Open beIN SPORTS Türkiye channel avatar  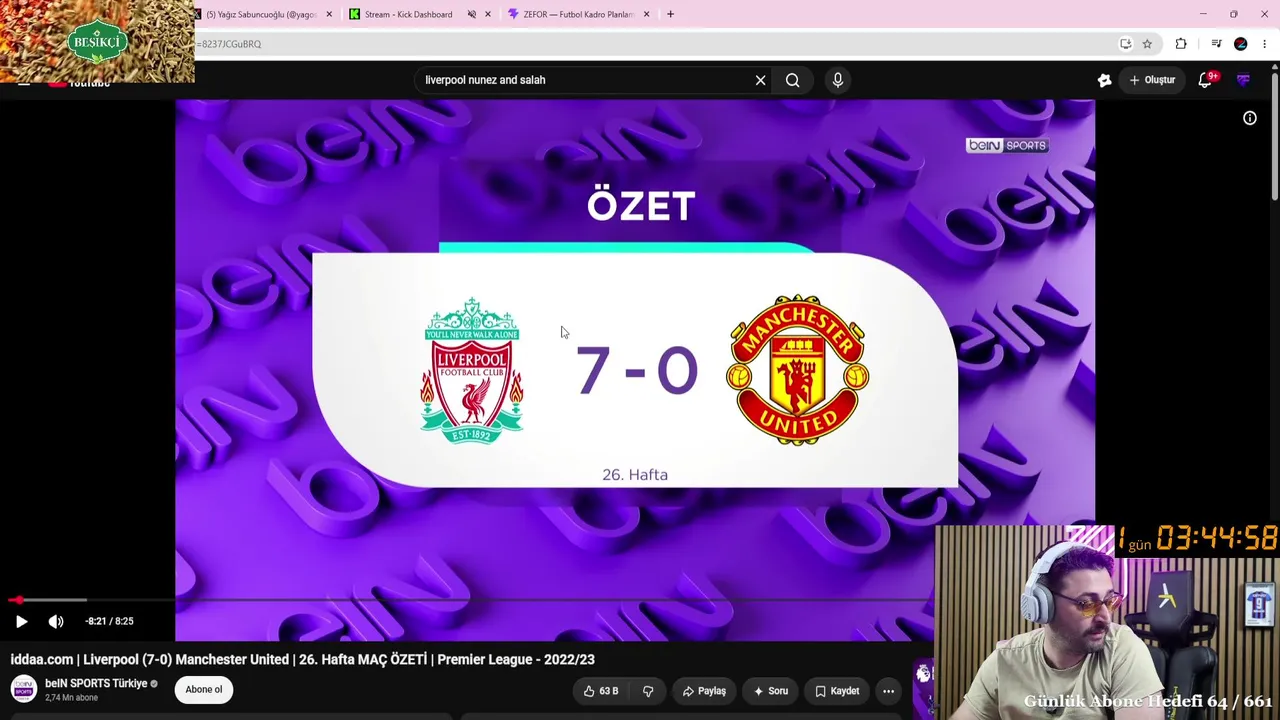(24, 689)
